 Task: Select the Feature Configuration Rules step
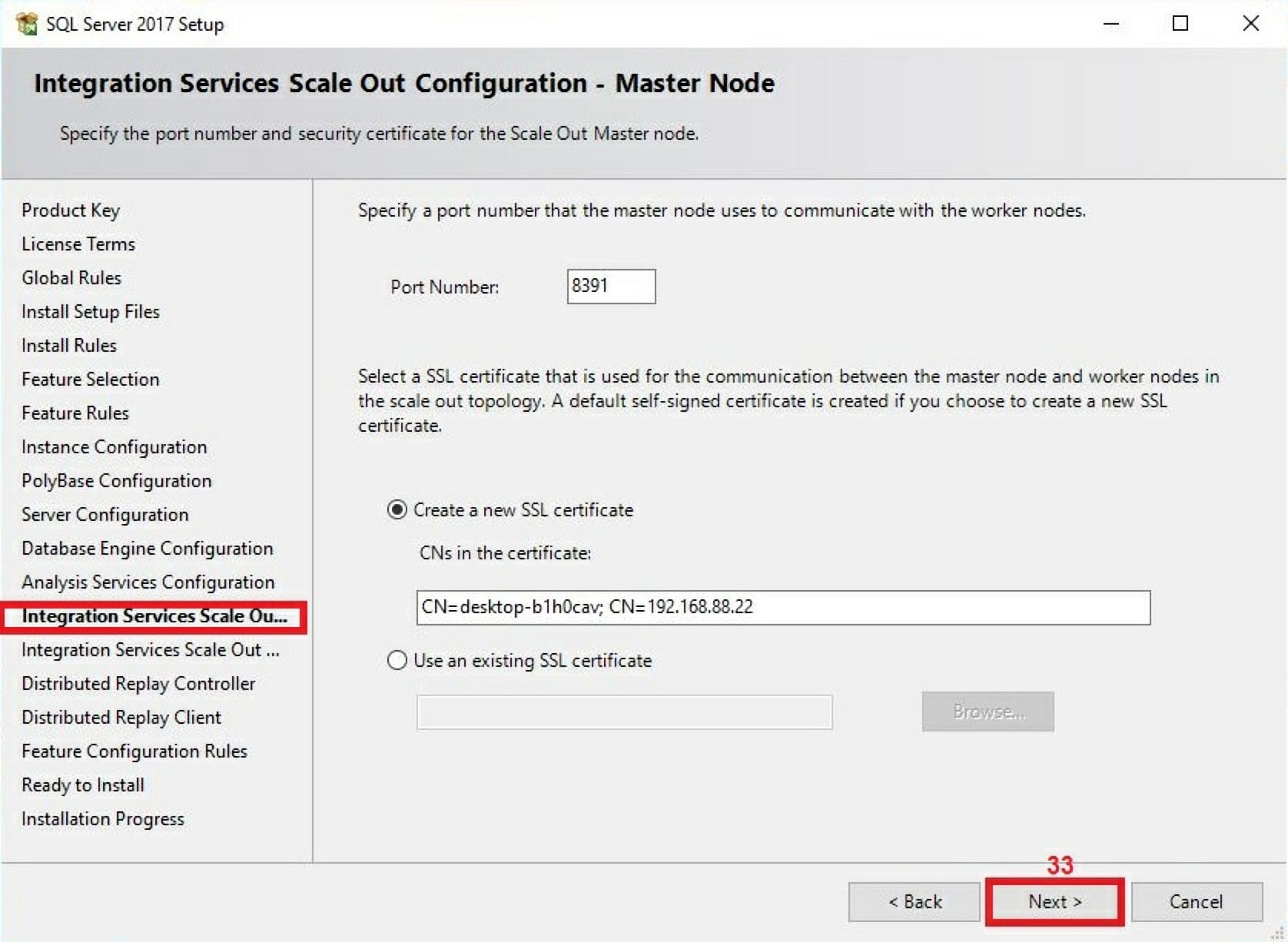[134, 751]
